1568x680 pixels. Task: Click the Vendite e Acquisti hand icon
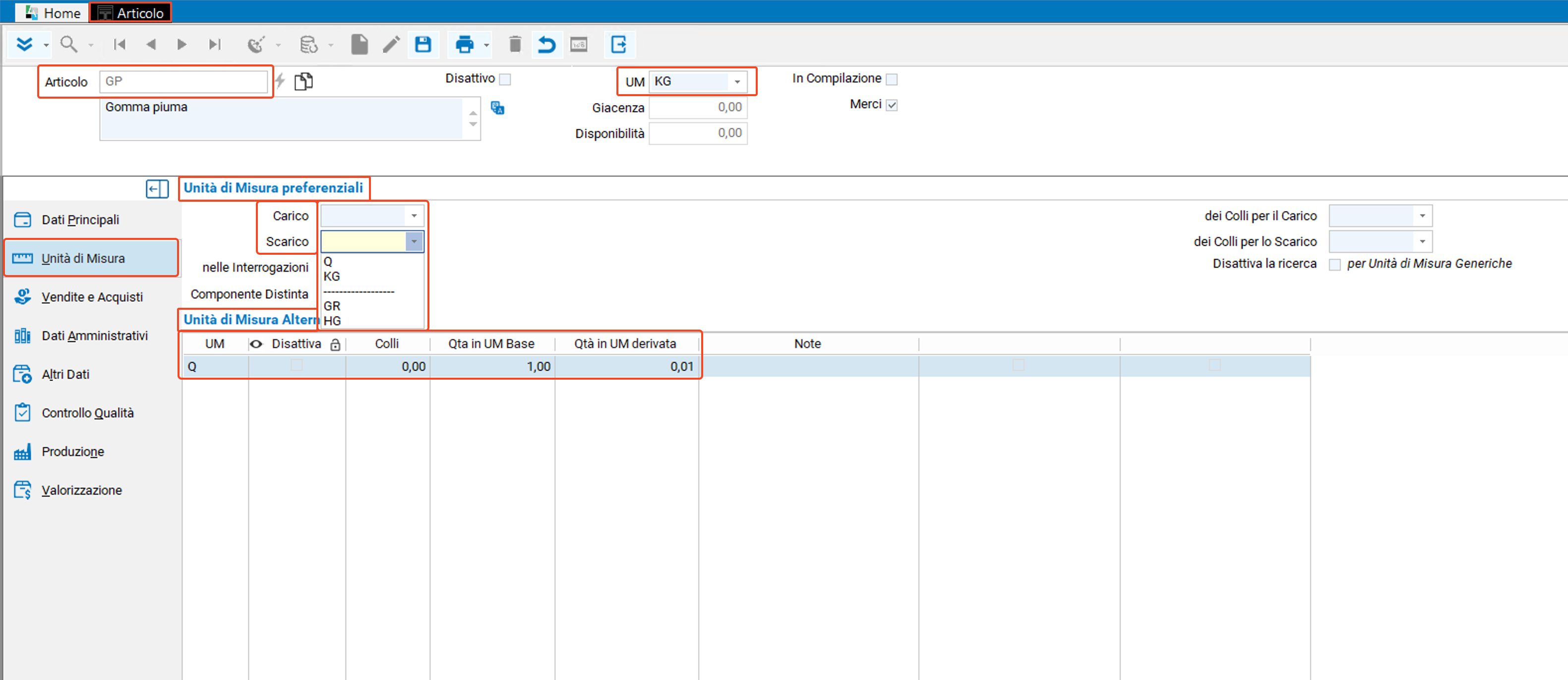tap(22, 297)
